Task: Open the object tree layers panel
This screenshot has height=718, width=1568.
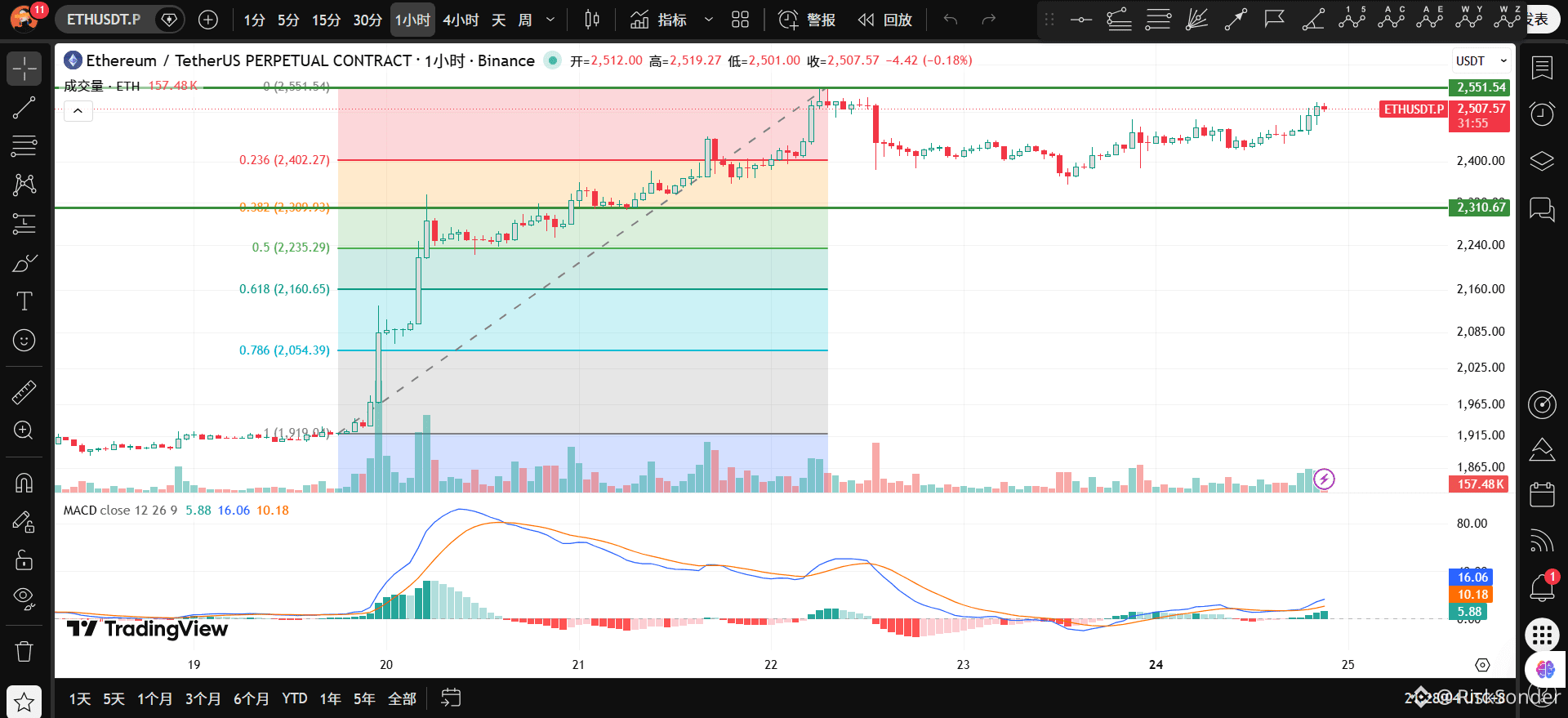Action: coord(1542,161)
